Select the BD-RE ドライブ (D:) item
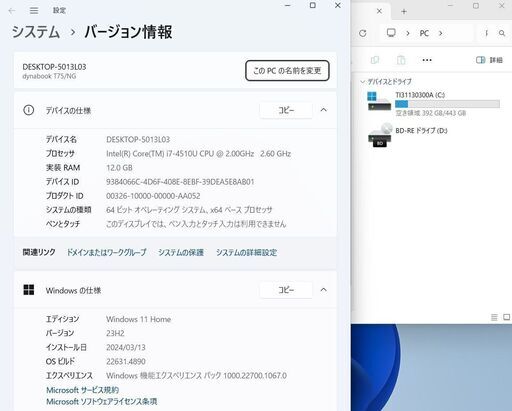512x411 pixels. point(408,135)
